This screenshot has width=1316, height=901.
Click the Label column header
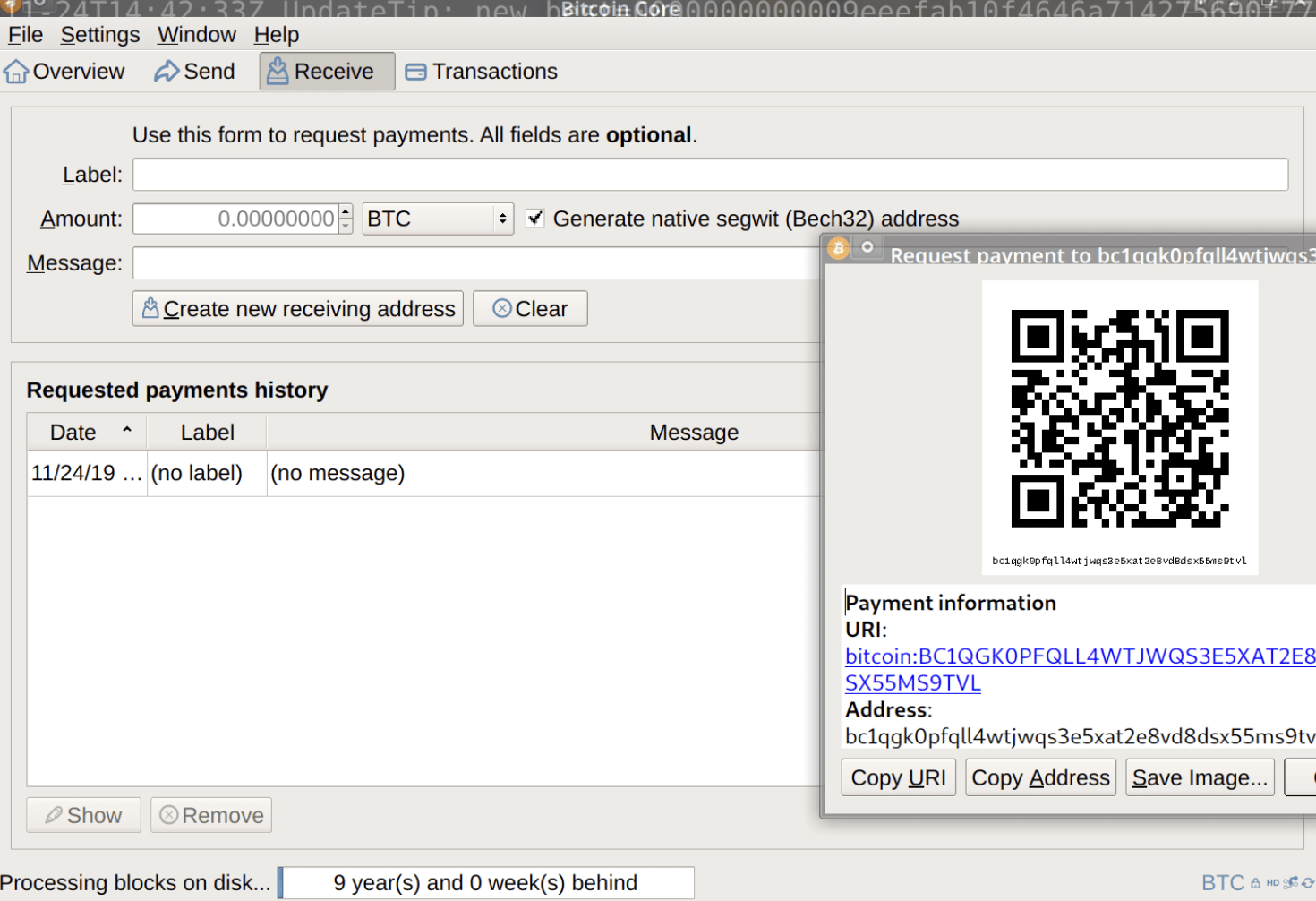pyautogui.click(x=207, y=433)
